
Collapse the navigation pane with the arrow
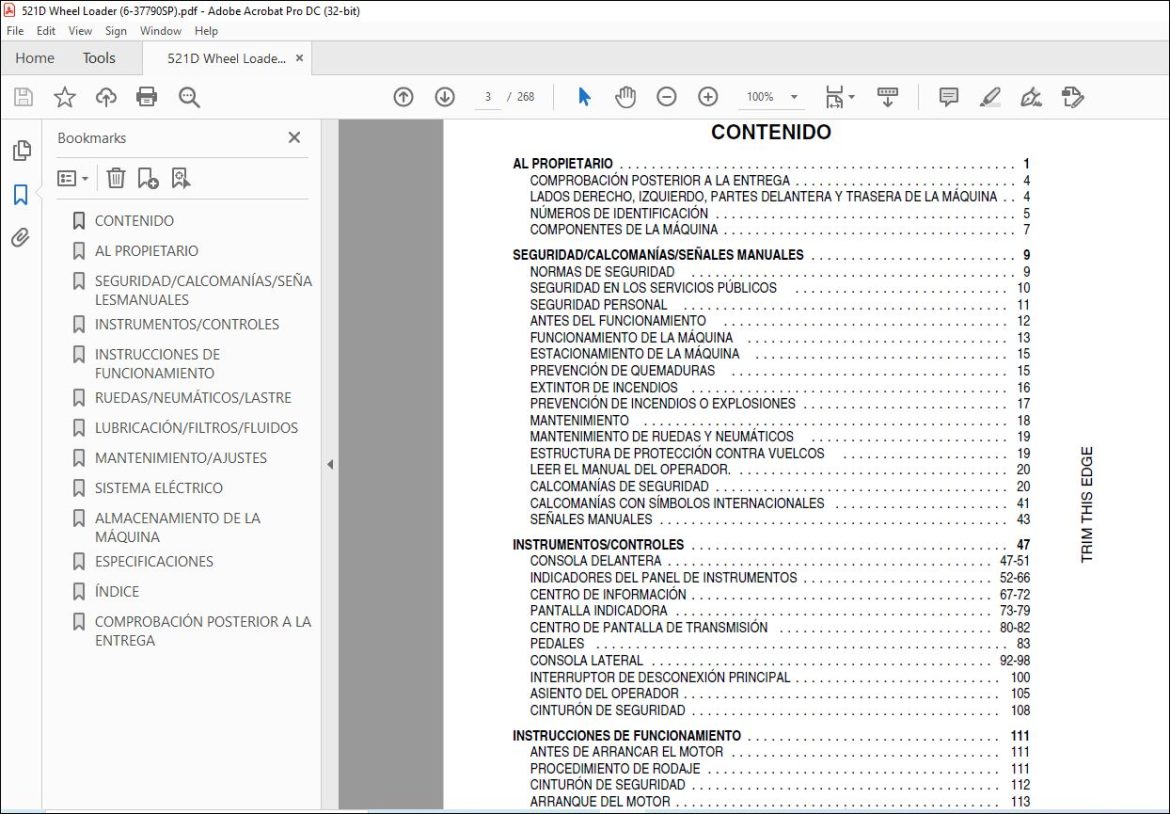point(330,465)
